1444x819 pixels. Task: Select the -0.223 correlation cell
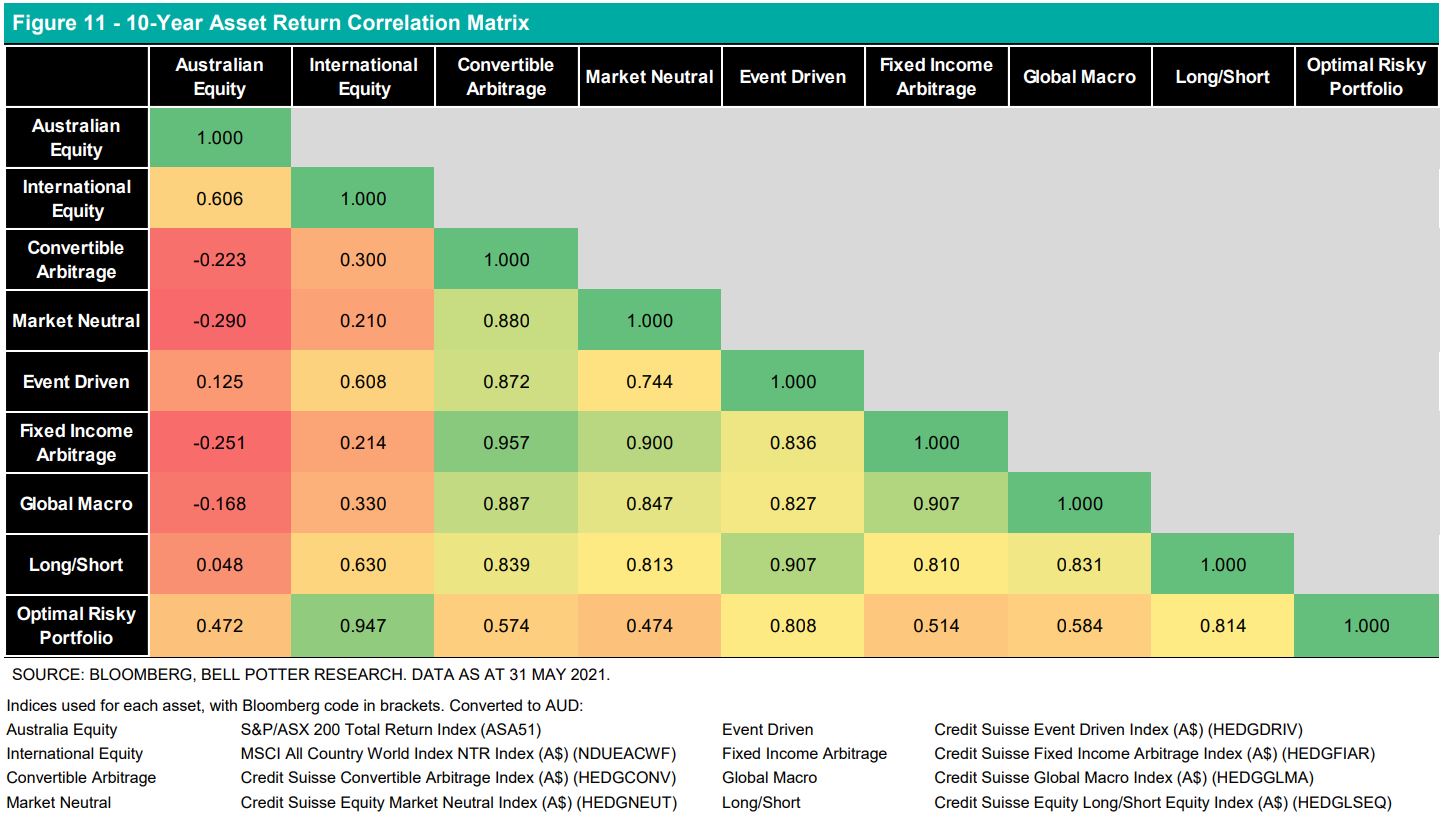(219, 260)
